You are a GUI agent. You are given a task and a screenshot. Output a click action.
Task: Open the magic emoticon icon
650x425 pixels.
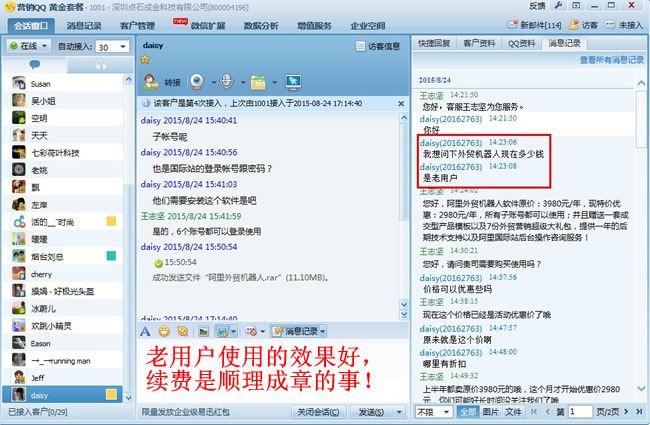(x=183, y=331)
